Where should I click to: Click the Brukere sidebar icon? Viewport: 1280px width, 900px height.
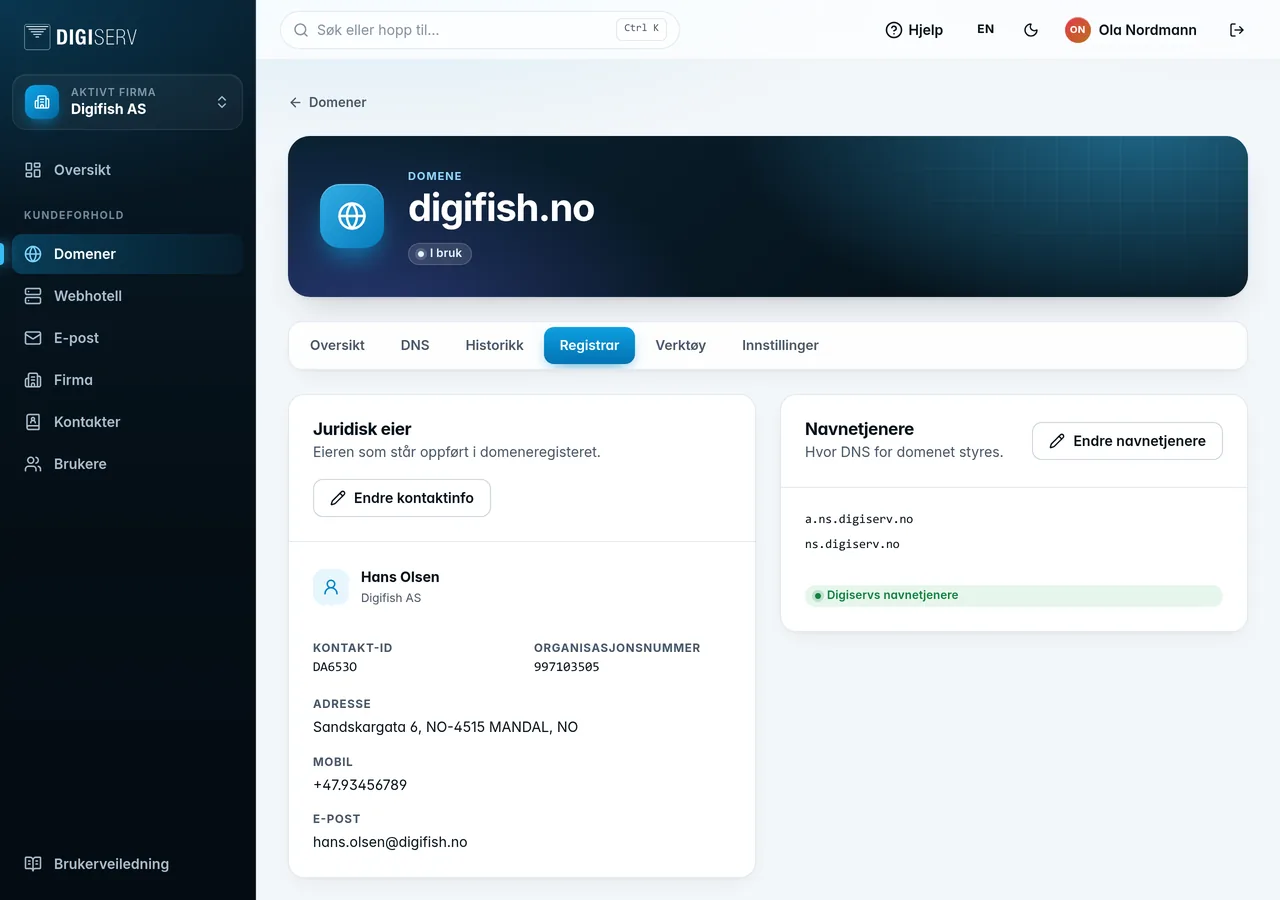[x=33, y=464]
